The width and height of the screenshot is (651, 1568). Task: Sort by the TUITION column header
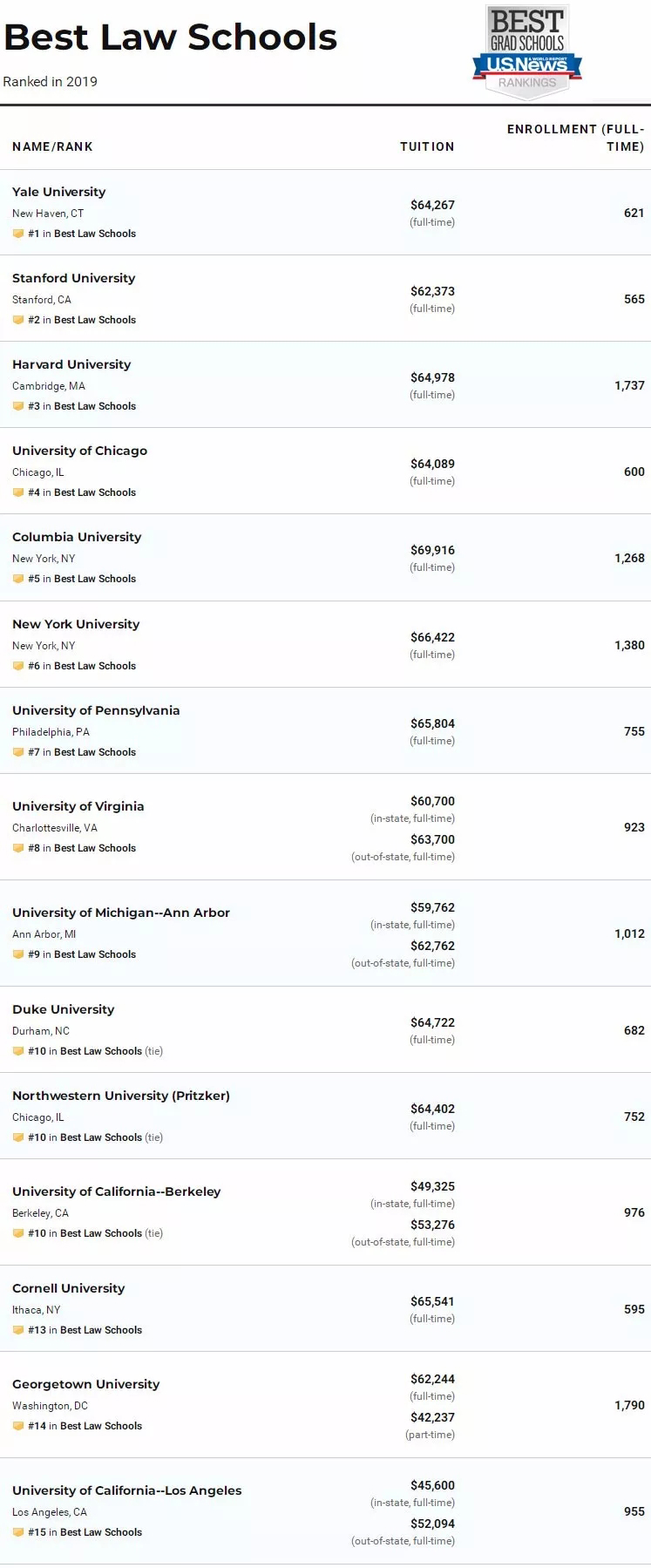coord(427,146)
